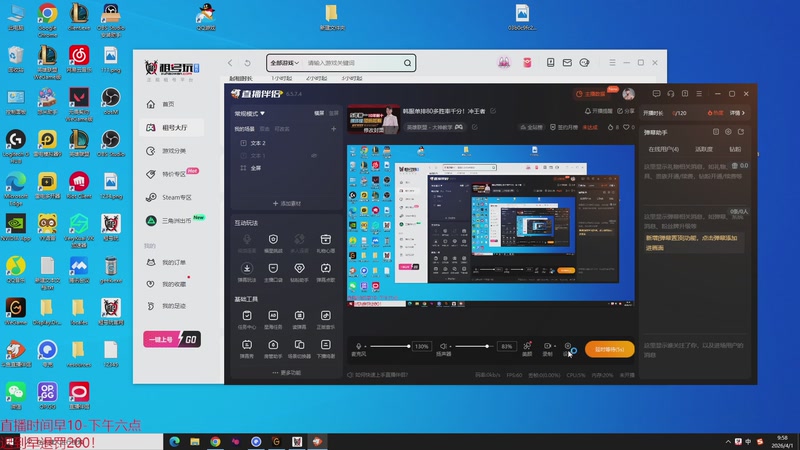Open the 弹幕点歌 music icon
Screen dimensions: 800x450
pyautogui.click(x=326, y=268)
